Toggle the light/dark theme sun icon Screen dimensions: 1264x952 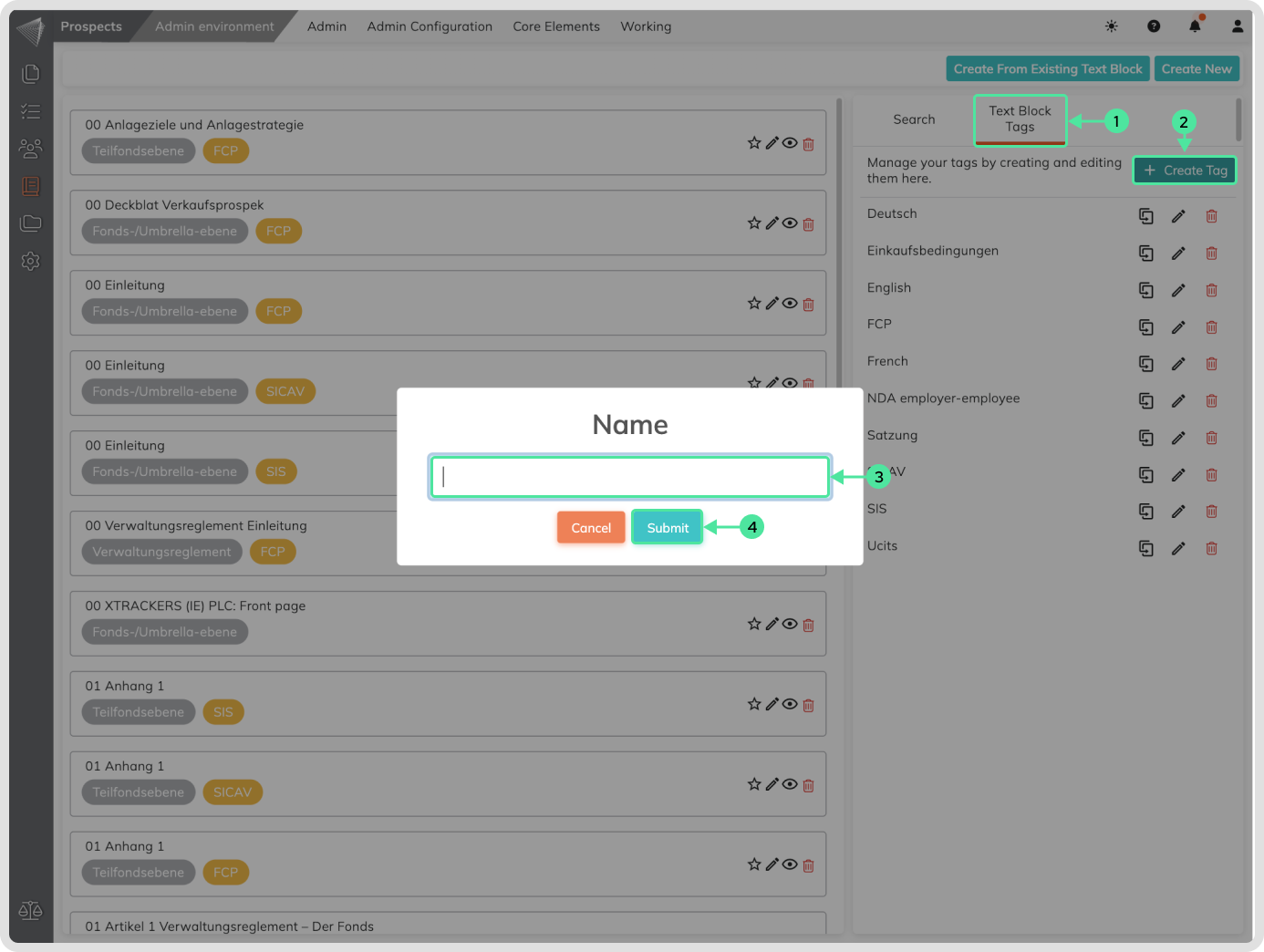click(1111, 26)
